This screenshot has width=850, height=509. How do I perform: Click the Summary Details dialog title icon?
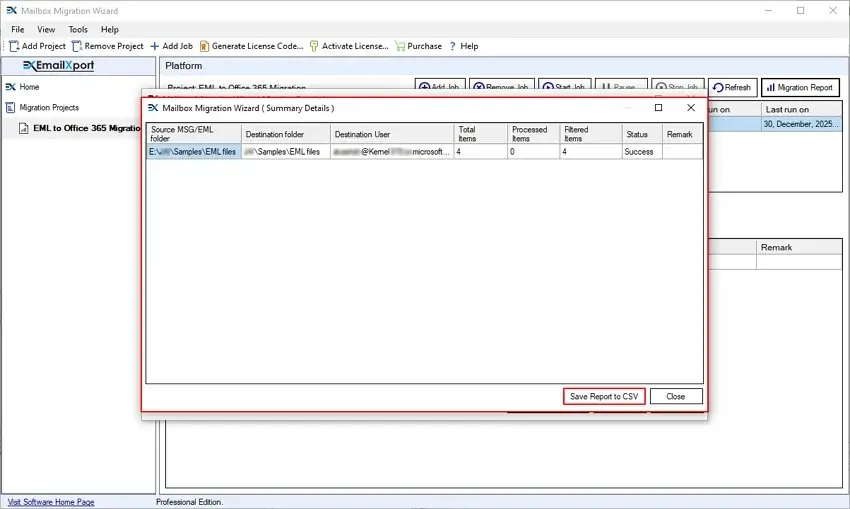(153, 108)
